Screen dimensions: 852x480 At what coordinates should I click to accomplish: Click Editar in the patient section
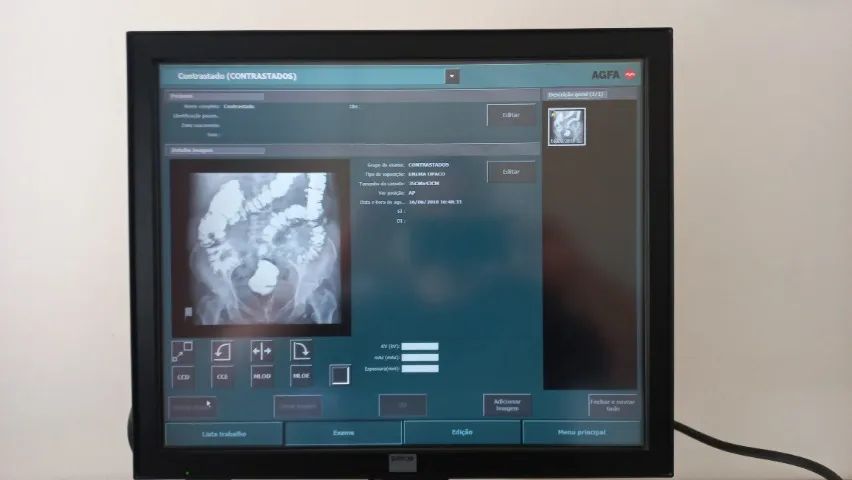pos(511,115)
